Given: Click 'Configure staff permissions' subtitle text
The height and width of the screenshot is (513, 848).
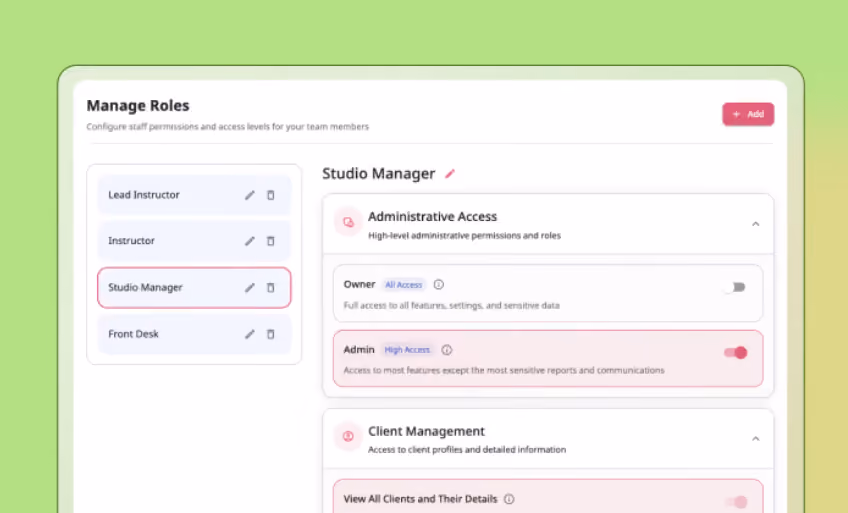Looking at the screenshot, I should (228, 126).
